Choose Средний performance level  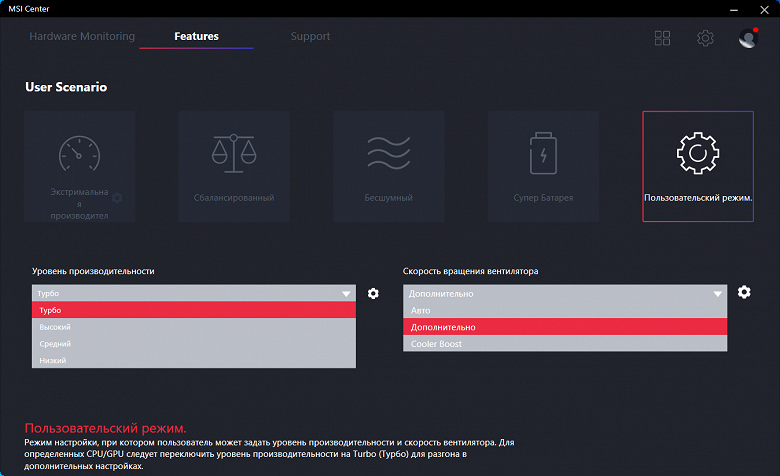tap(194, 344)
